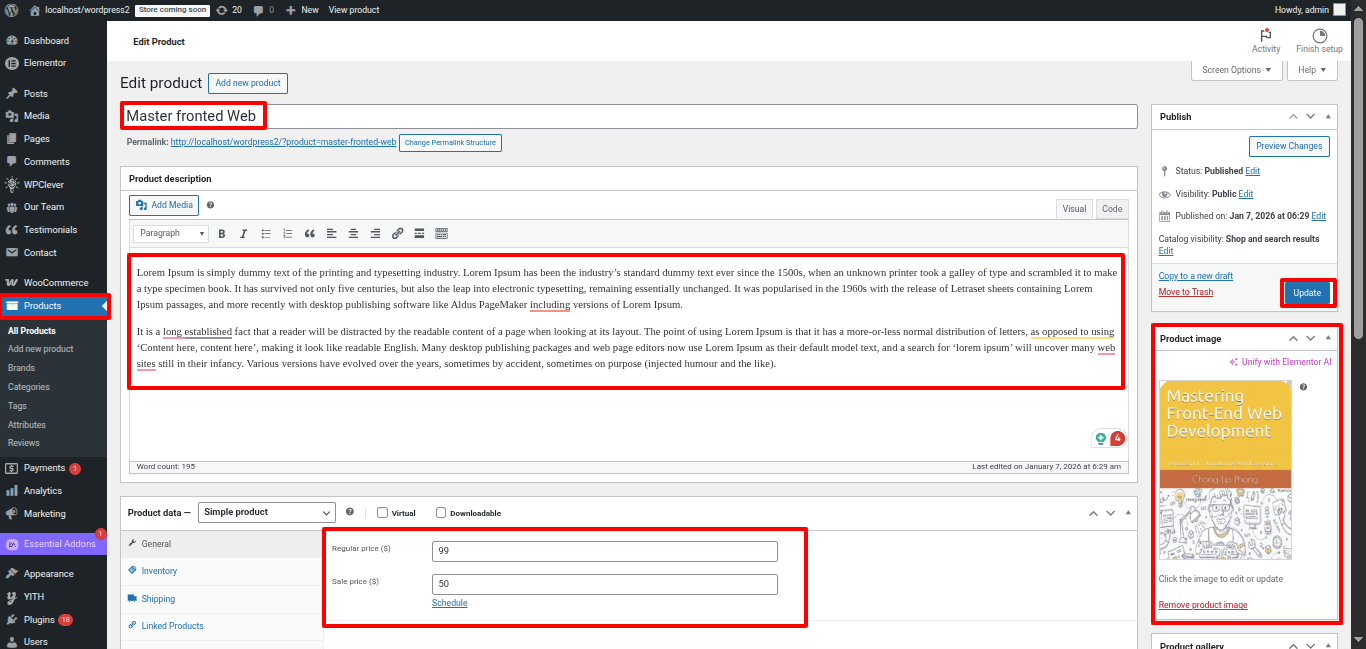The height and width of the screenshot is (649, 1366).
Task: Open the Inventory tab in Product data
Action: (x=159, y=571)
